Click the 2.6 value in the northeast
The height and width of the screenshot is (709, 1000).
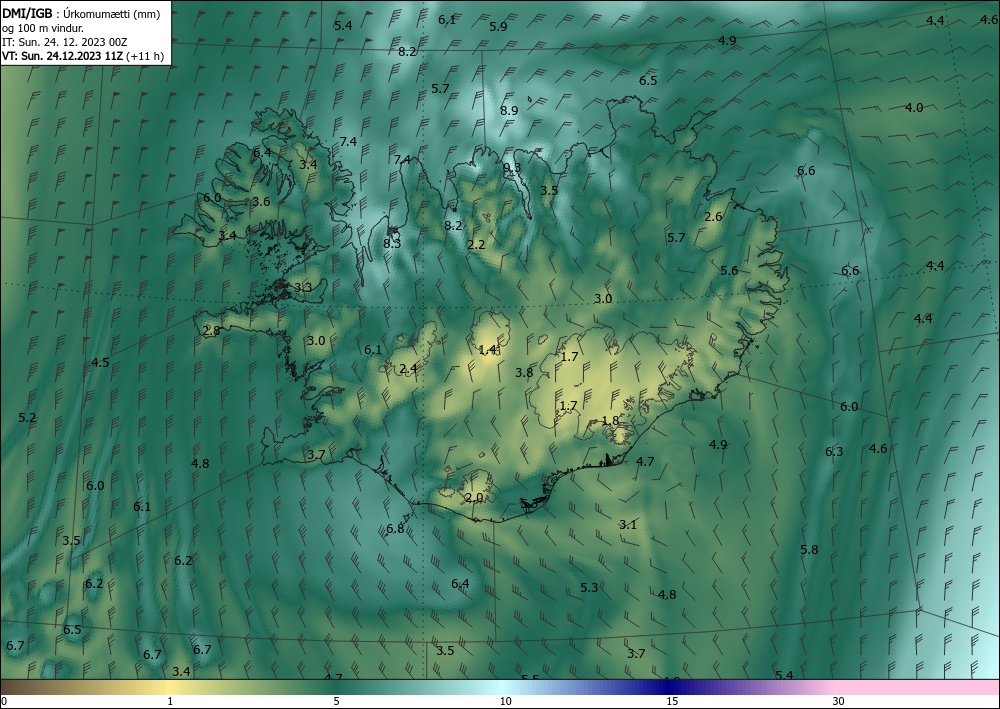(x=714, y=217)
